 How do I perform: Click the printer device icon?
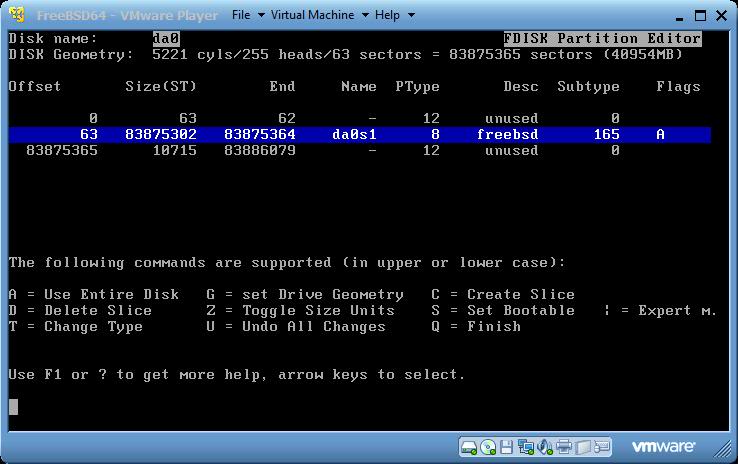point(563,447)
